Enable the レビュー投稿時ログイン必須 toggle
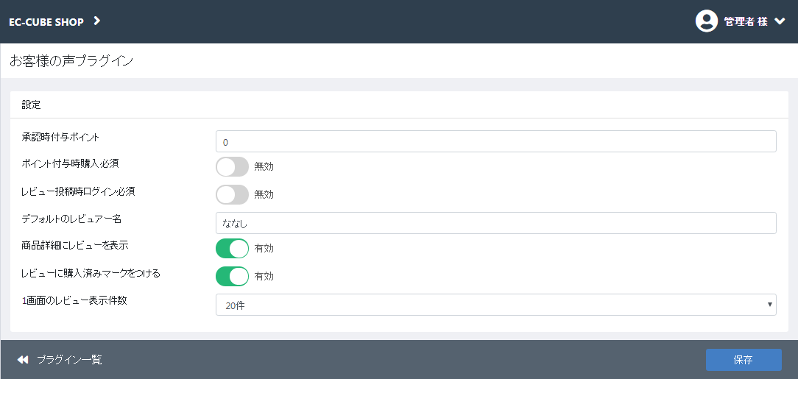Image resolution: width=798 pixels, height=410 pixels. [x=232, y=194]
